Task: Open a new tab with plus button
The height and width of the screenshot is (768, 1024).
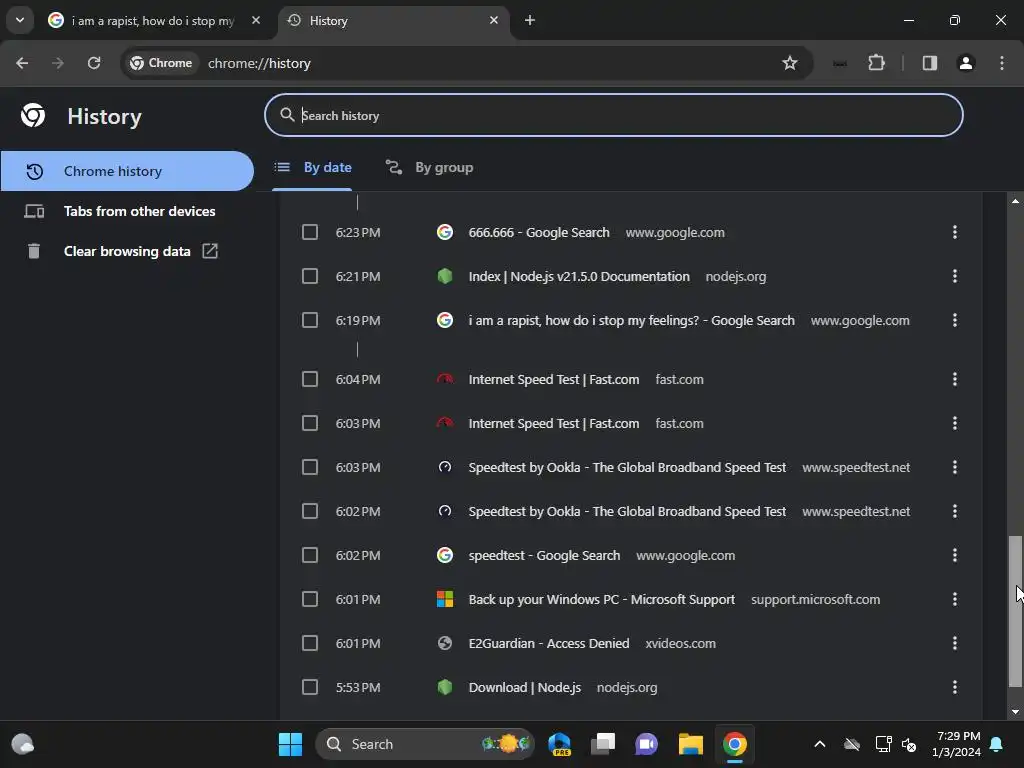Action: [530, 20]
